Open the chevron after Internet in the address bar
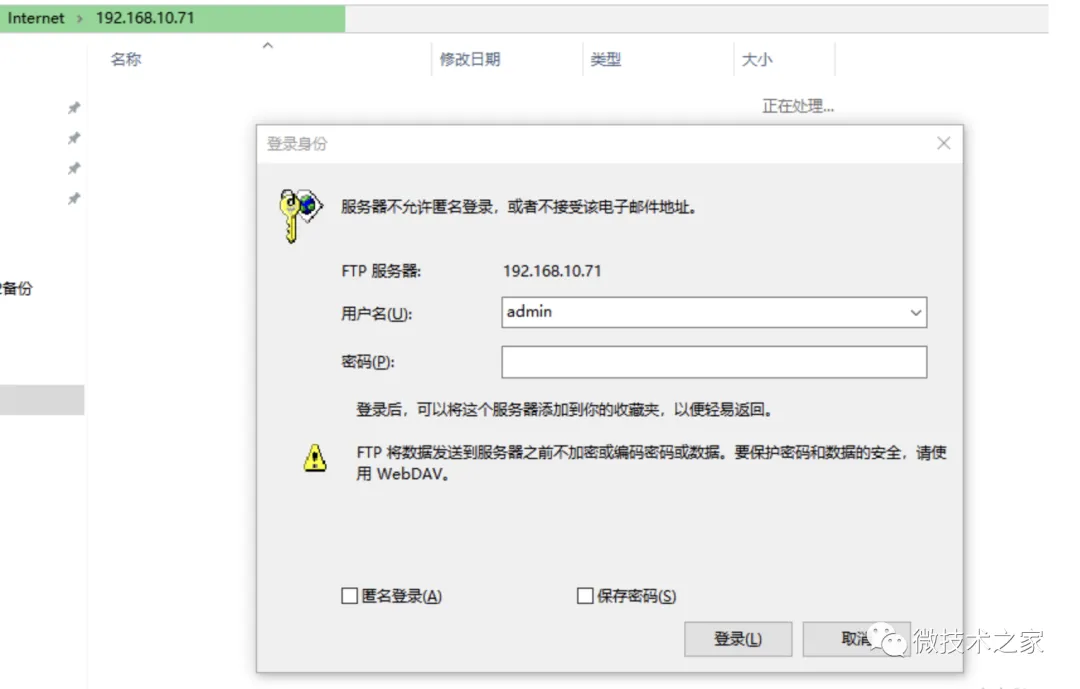 (x=80, y=18)
